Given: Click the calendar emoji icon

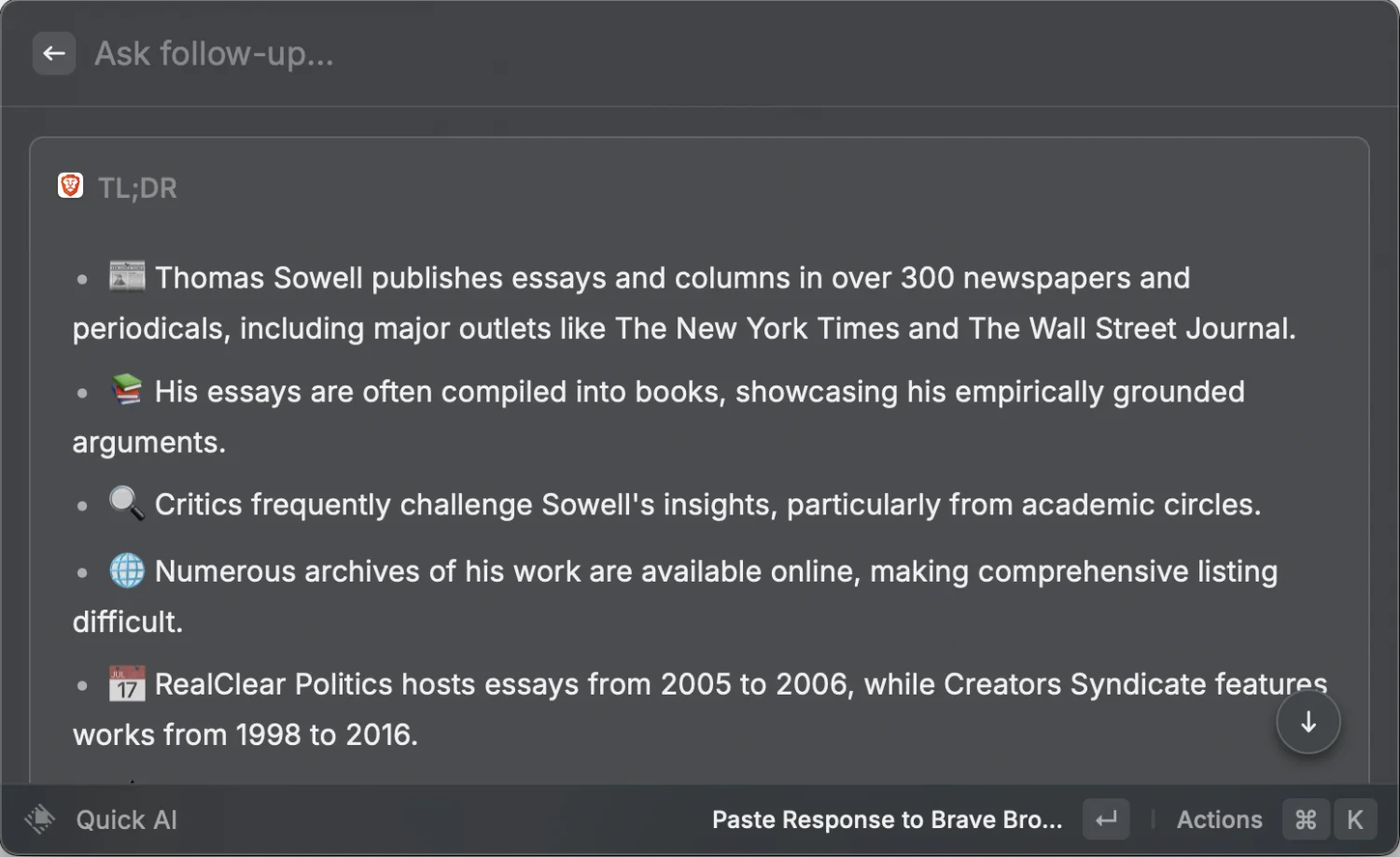Looking at the screenshot, I should tap(127, 683).
